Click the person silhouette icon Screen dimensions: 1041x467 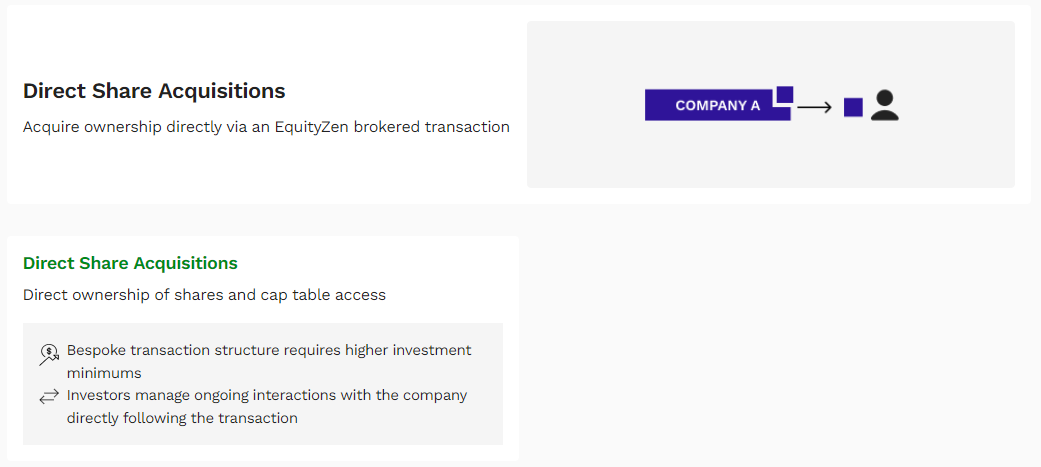pyautogui.click(x=884, y=105)
